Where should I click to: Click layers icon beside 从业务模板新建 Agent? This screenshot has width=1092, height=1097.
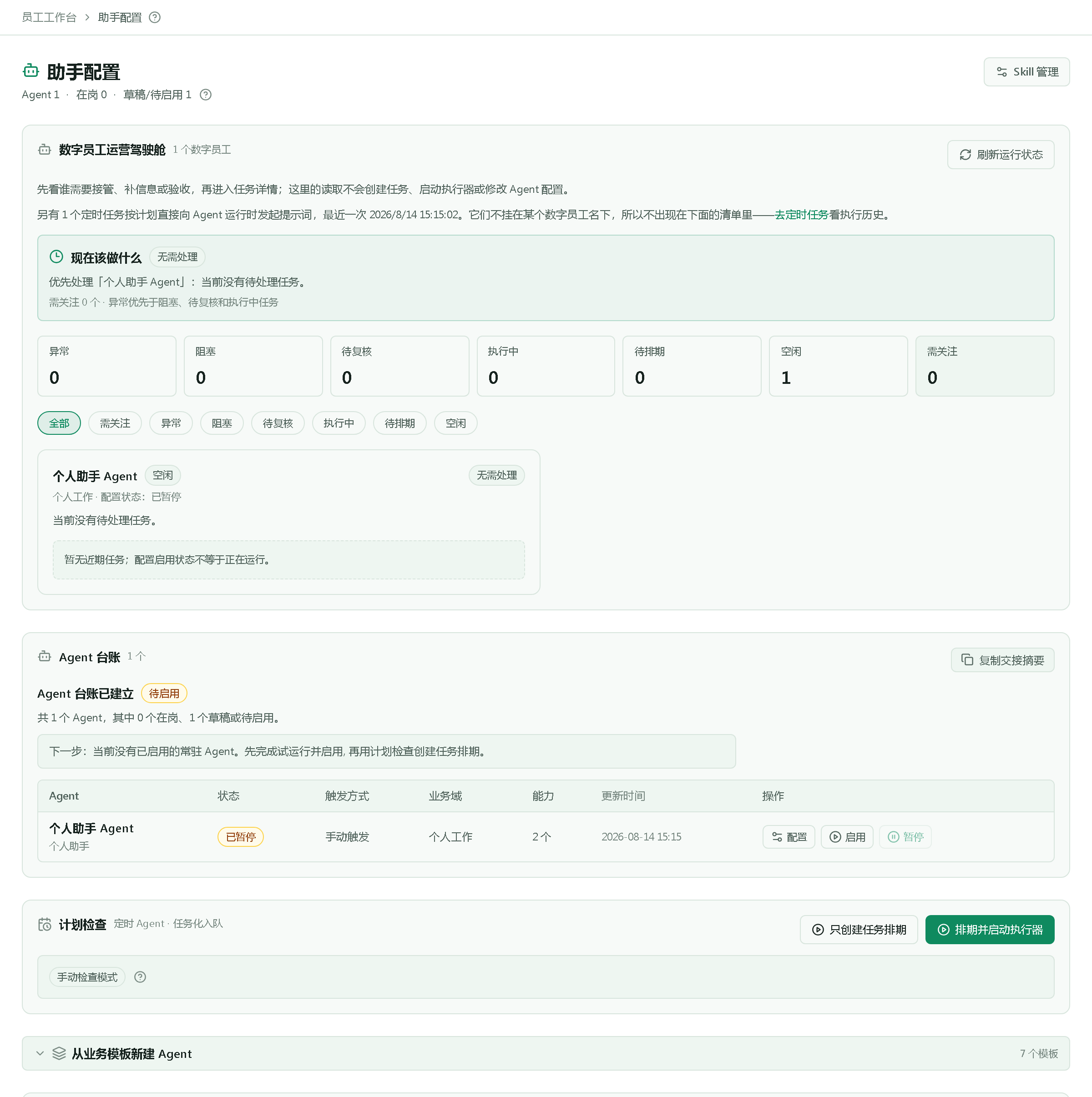tap(59, 1054)
